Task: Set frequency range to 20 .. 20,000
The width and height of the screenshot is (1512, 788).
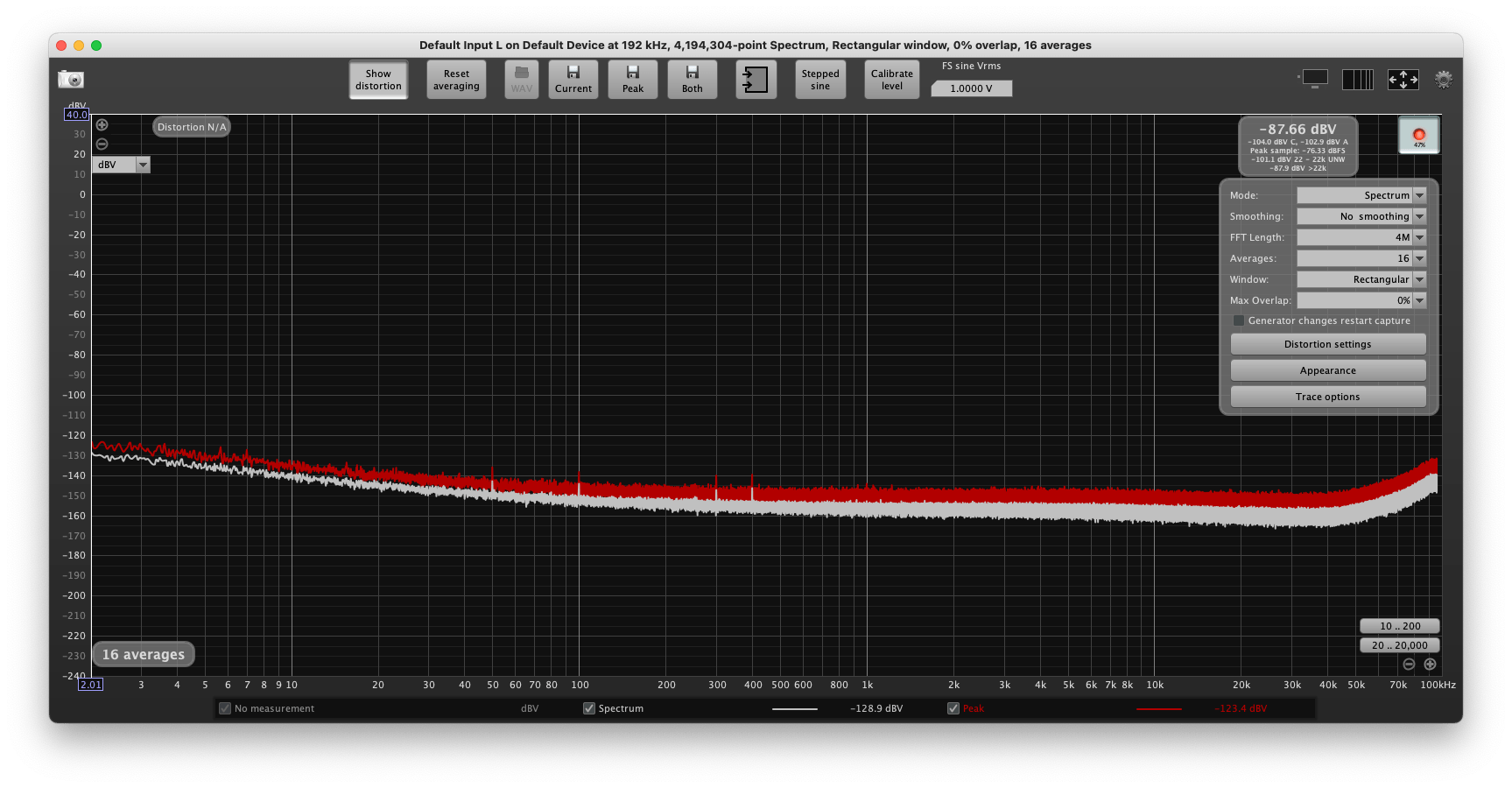Action: [1400, 645]
